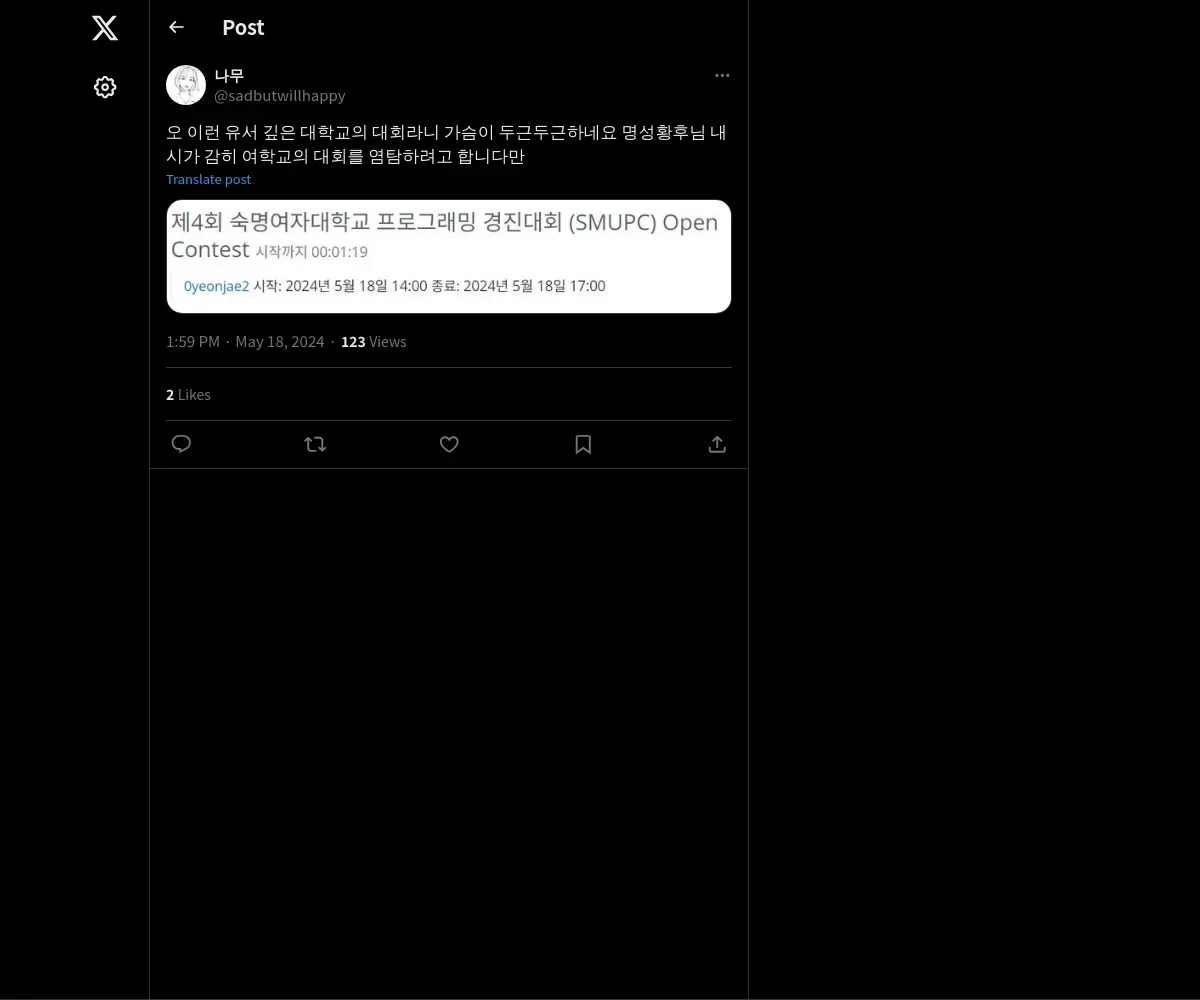Bookmark this post with the bookmark icon

(583, 444)
